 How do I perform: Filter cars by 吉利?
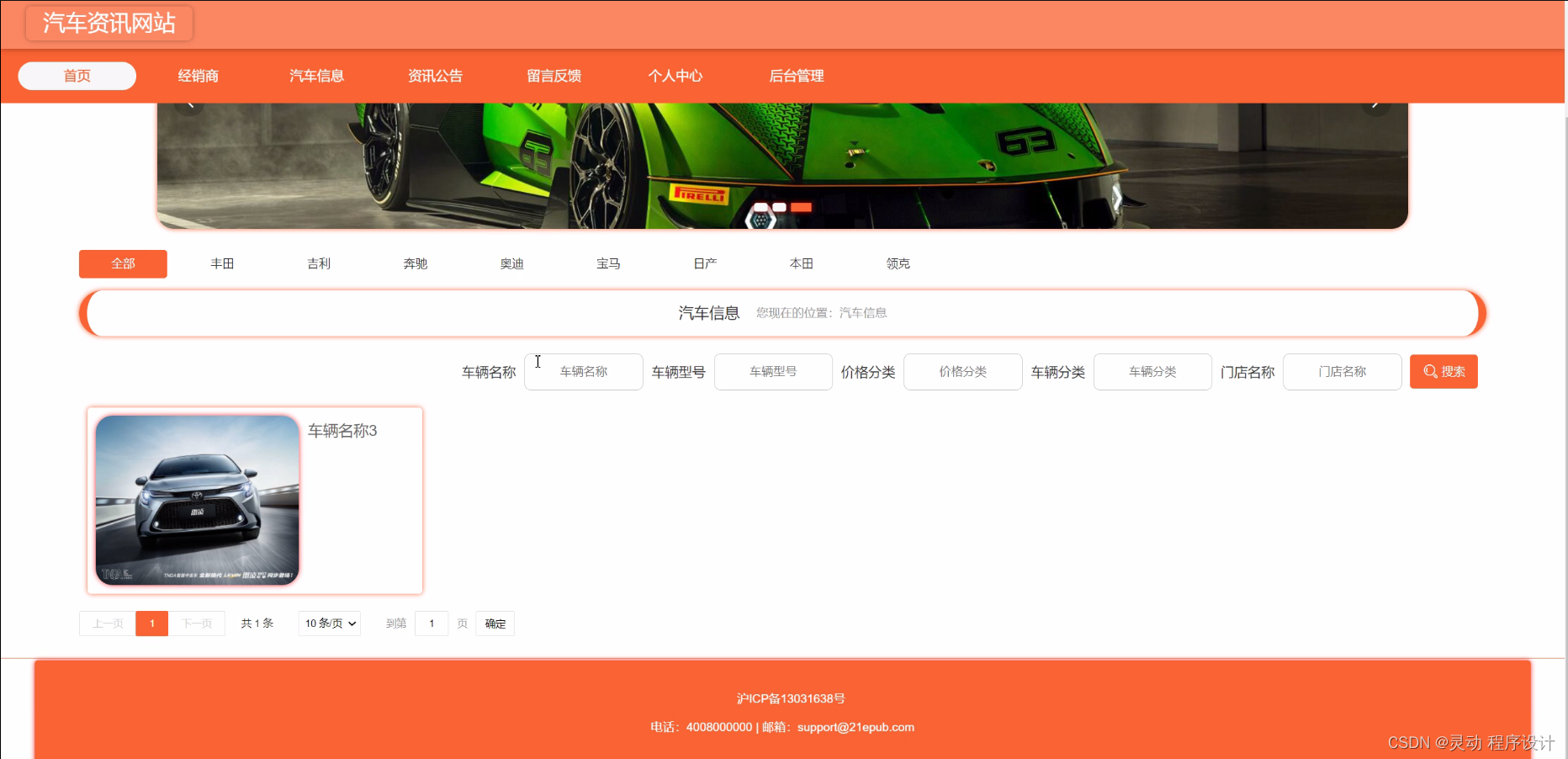tap(319, 263)
